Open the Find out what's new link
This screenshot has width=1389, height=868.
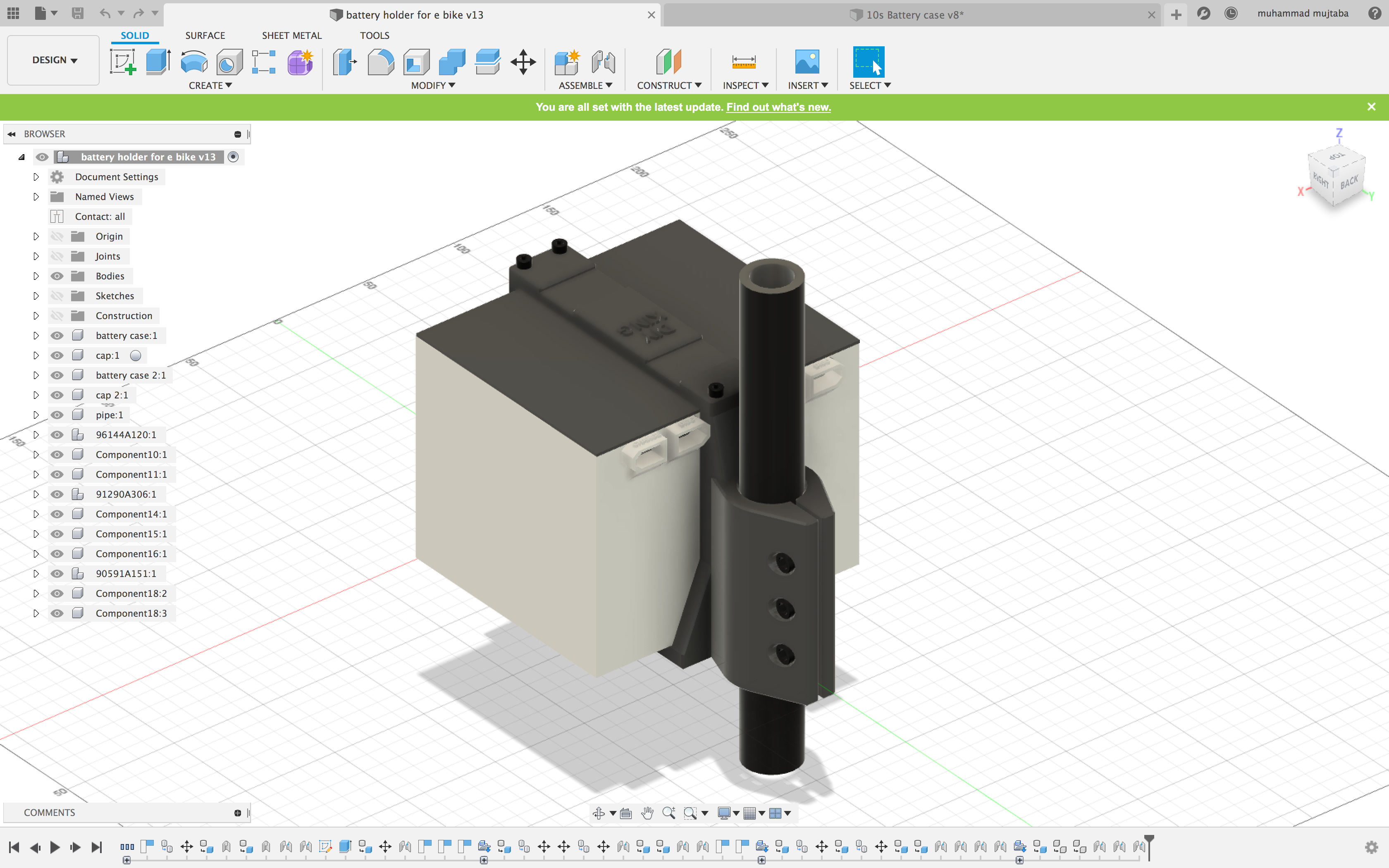778,107
